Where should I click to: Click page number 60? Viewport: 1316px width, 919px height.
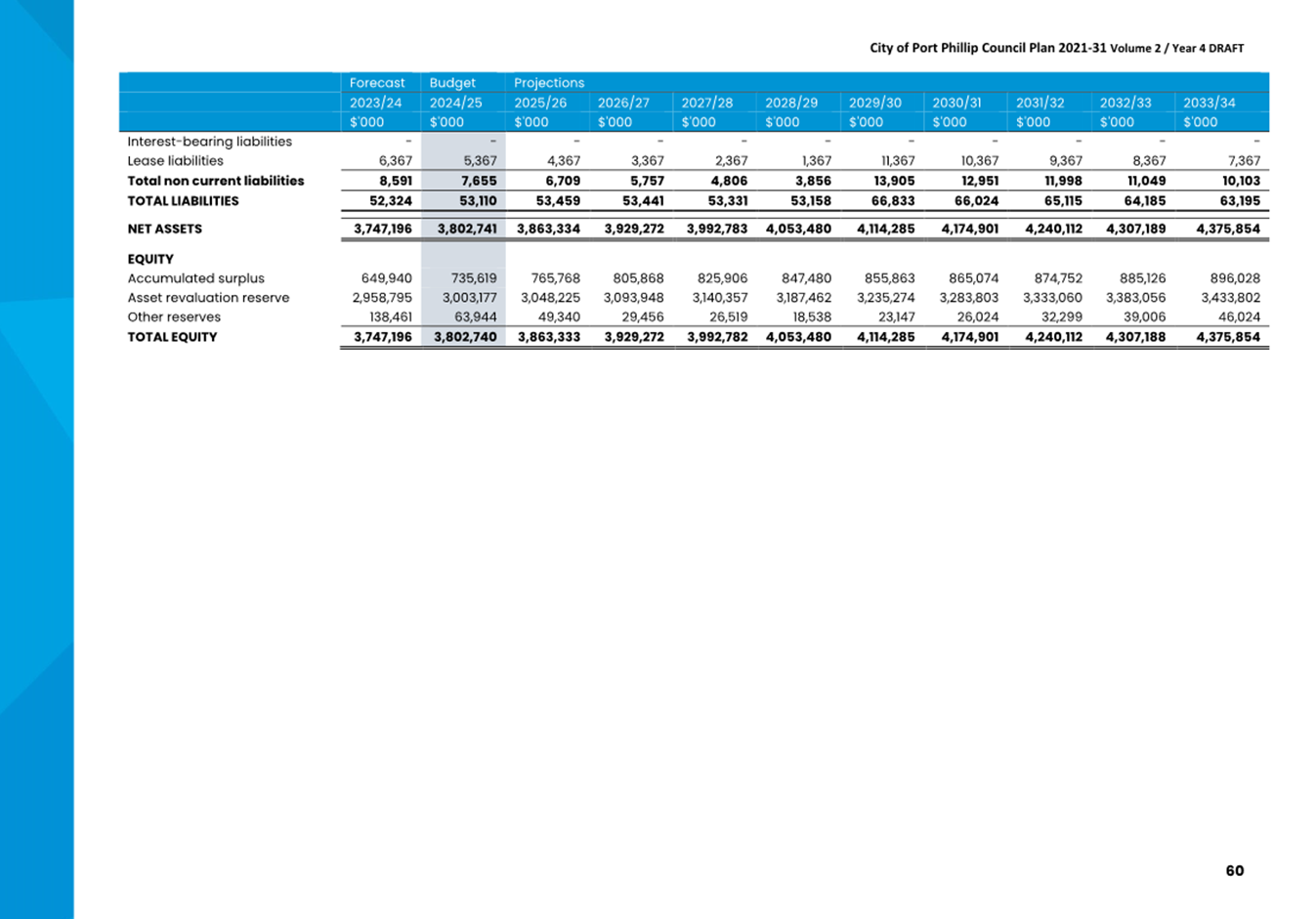(1235, 870)
